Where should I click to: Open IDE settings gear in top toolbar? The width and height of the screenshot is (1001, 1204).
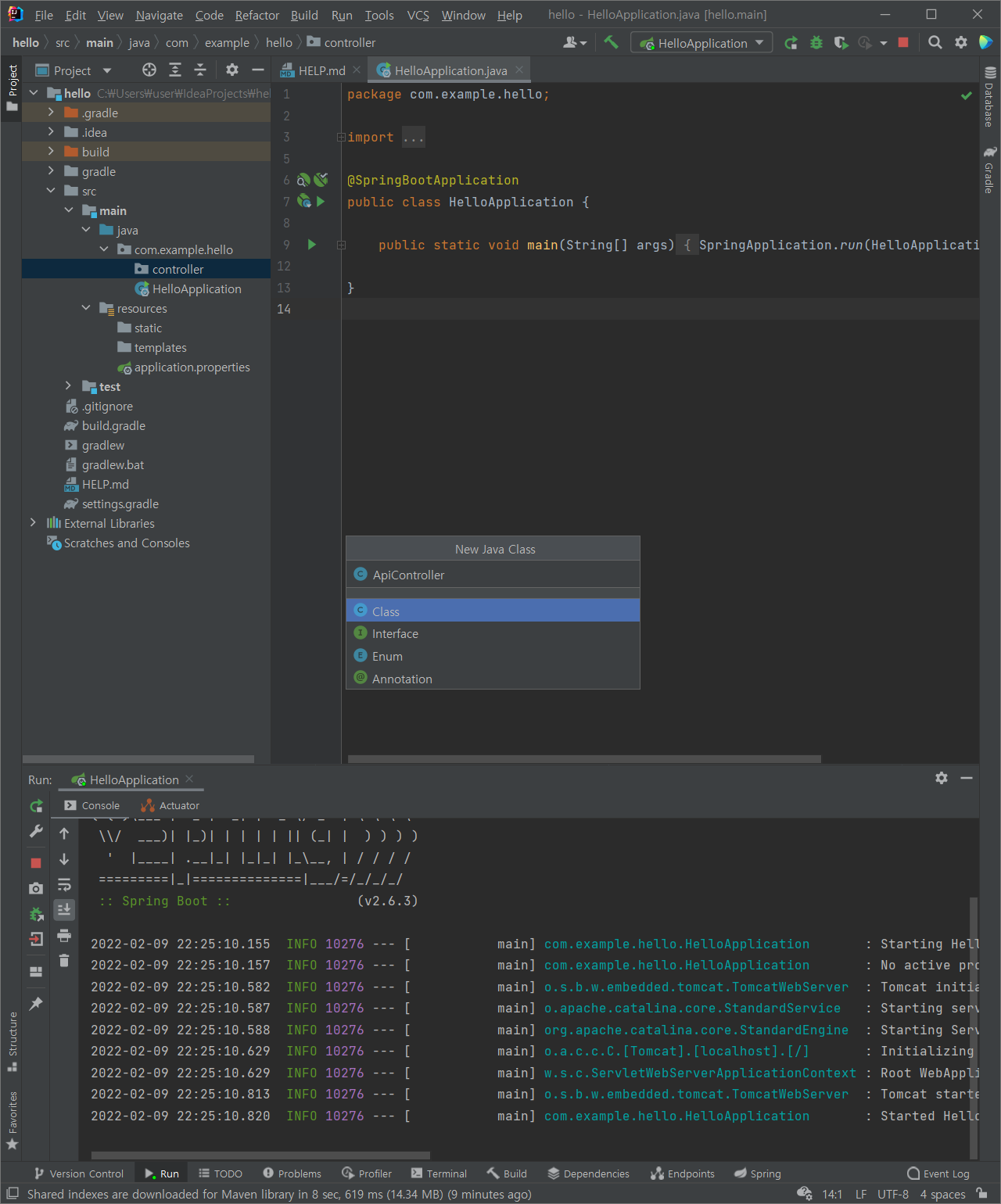point(961,43)
